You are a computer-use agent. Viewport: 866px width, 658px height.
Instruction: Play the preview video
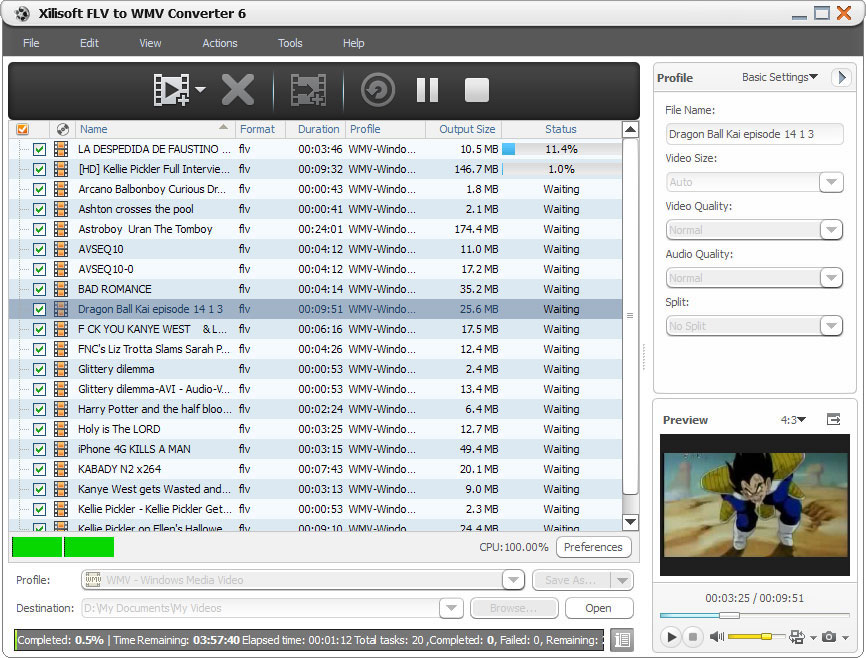pos(671,637)
